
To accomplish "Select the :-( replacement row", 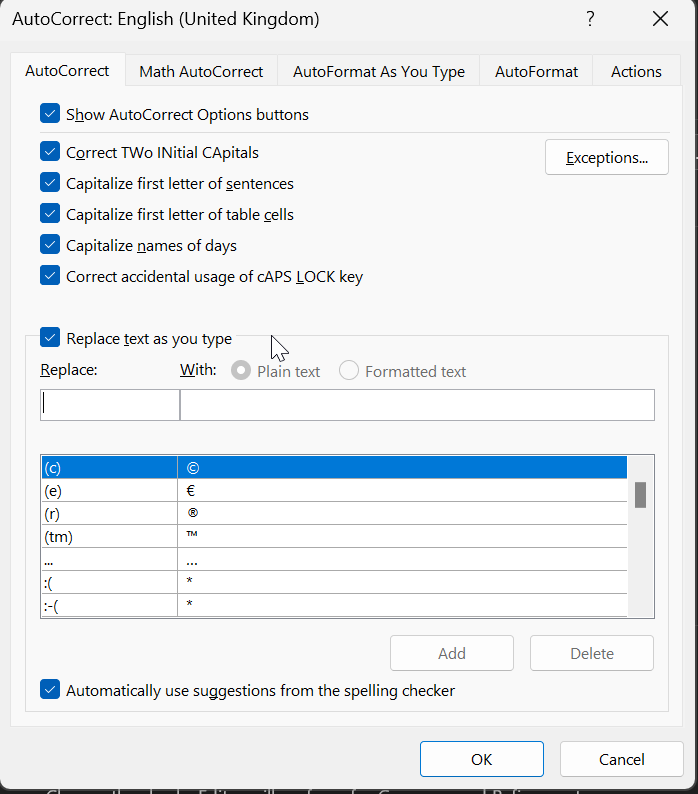I will click(334, 605).
